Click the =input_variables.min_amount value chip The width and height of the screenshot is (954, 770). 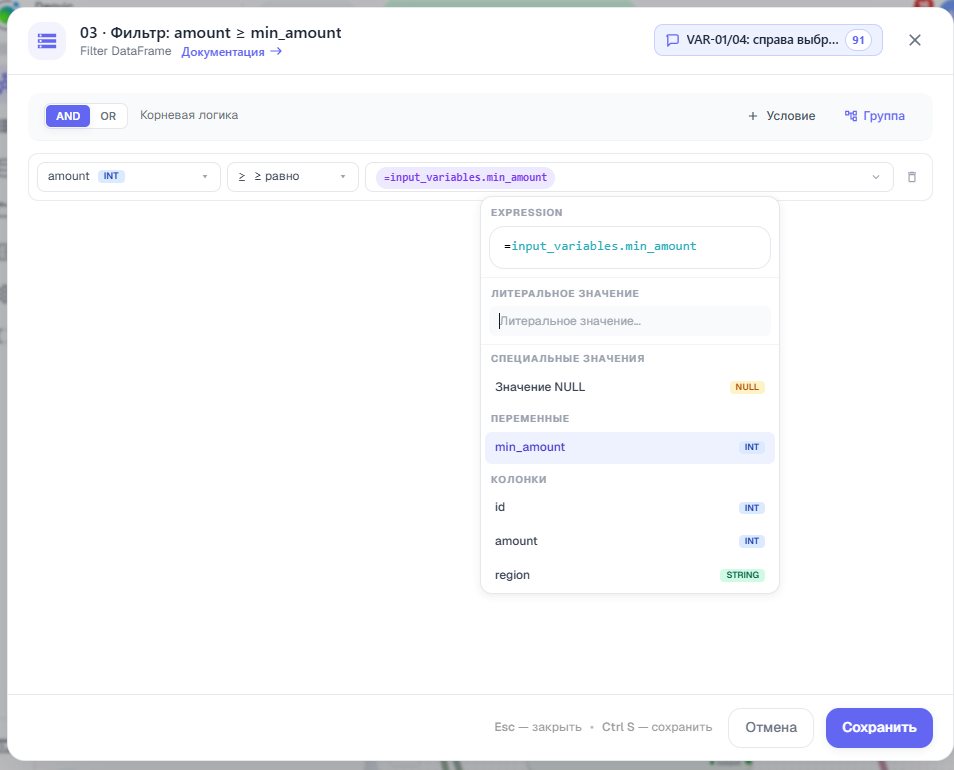(465, 178)
